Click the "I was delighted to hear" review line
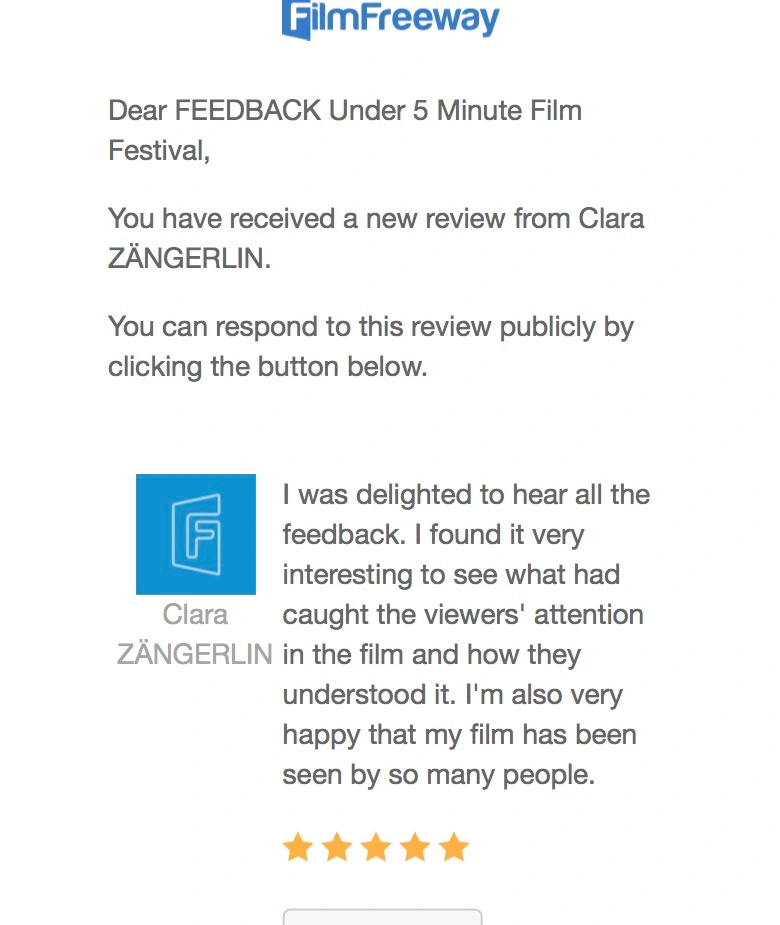Screen dimensions: 780x925 pyautogui.click(x=466, y=494)
